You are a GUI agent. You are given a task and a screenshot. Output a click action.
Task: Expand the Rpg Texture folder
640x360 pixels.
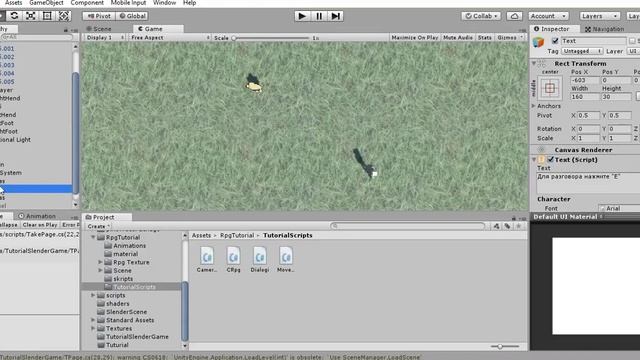coord(100,262)
